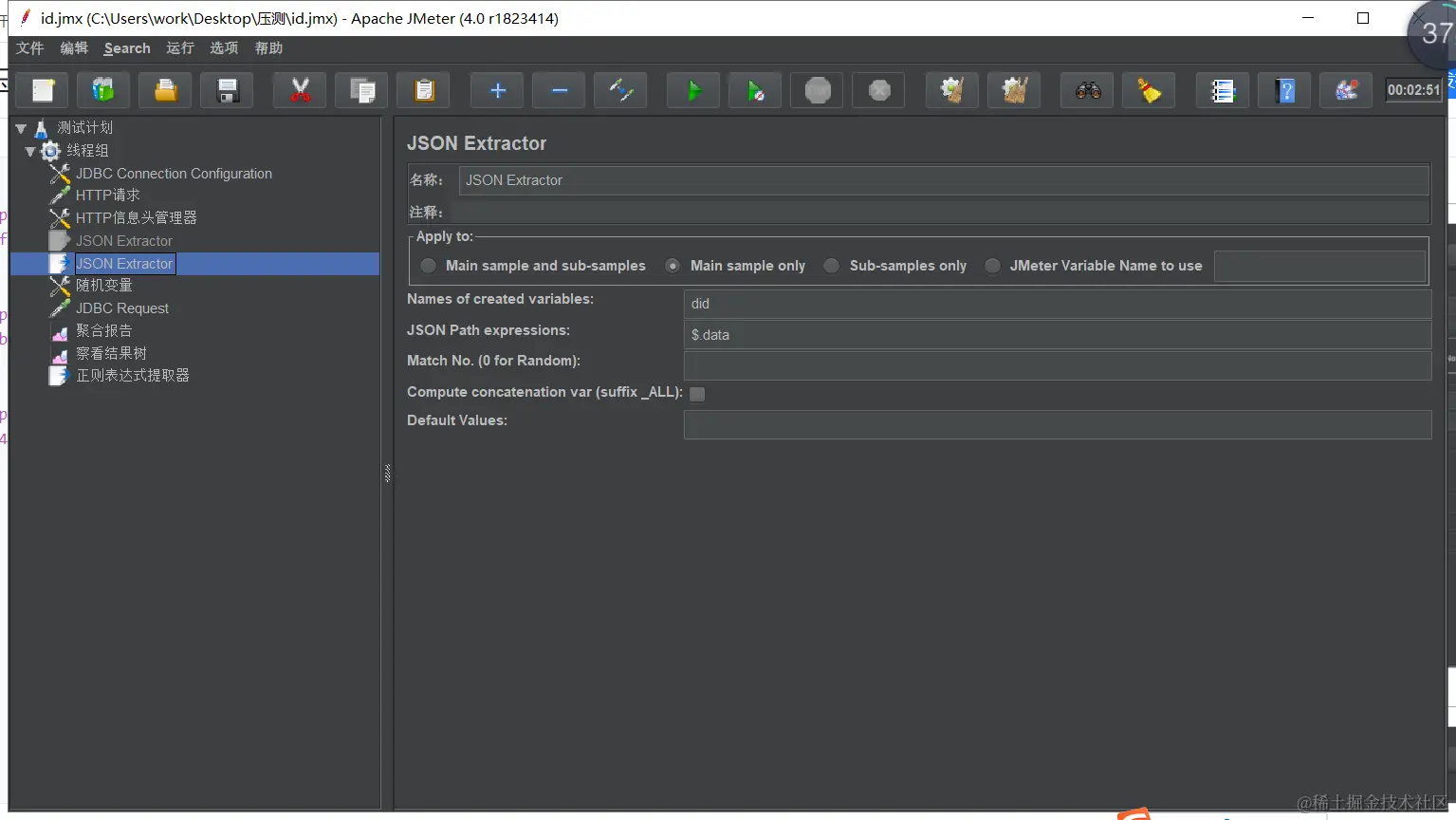Screen dimensions: 1456x820
Task: Select the 随机变量 tree item
Action: pyautogui.click(x=104, y=285)
